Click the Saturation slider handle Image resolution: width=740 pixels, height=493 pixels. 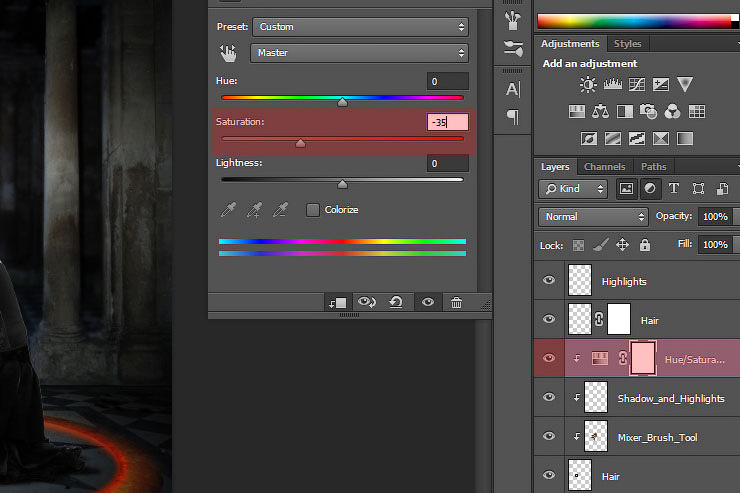[x=300, y=143]
